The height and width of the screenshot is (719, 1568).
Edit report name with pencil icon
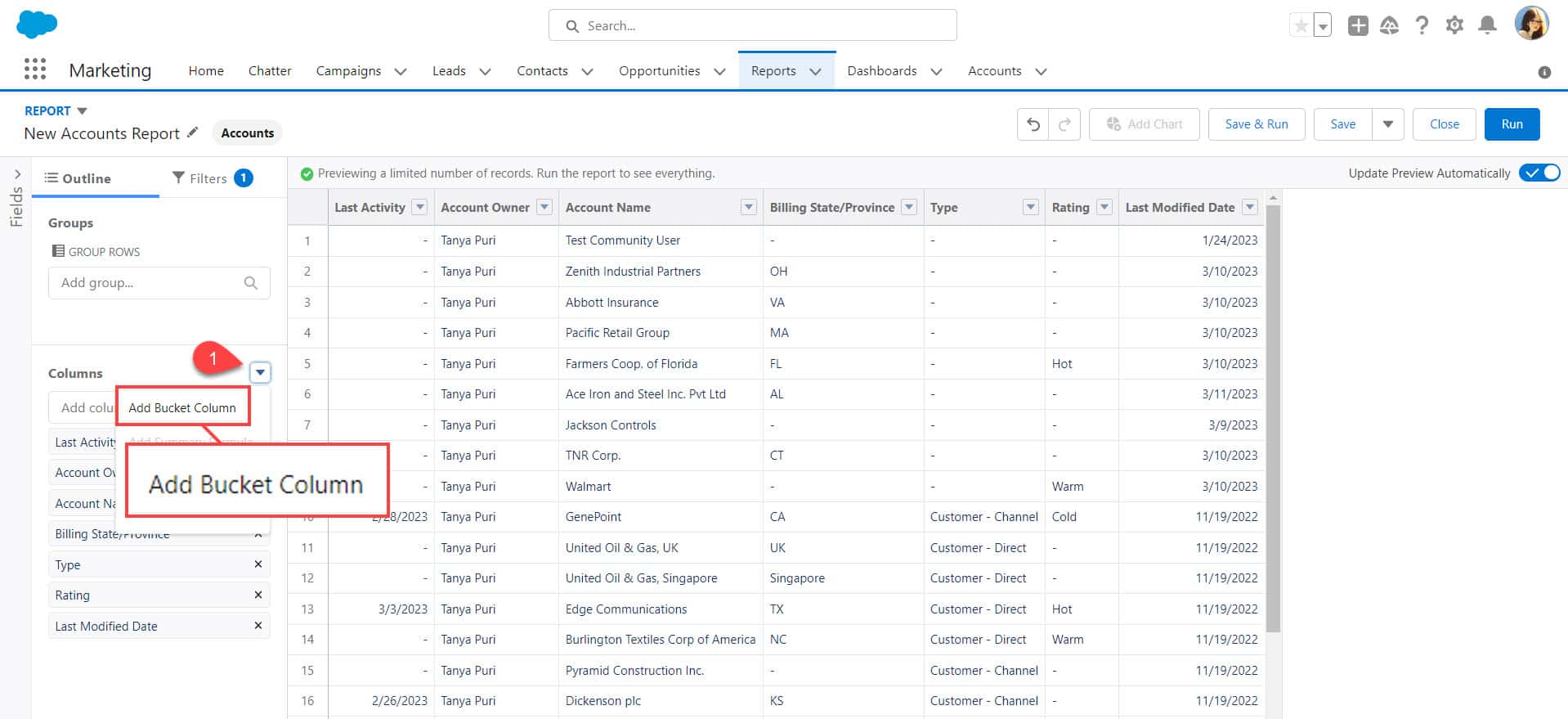pyautogui.click(x=193, y=132)
